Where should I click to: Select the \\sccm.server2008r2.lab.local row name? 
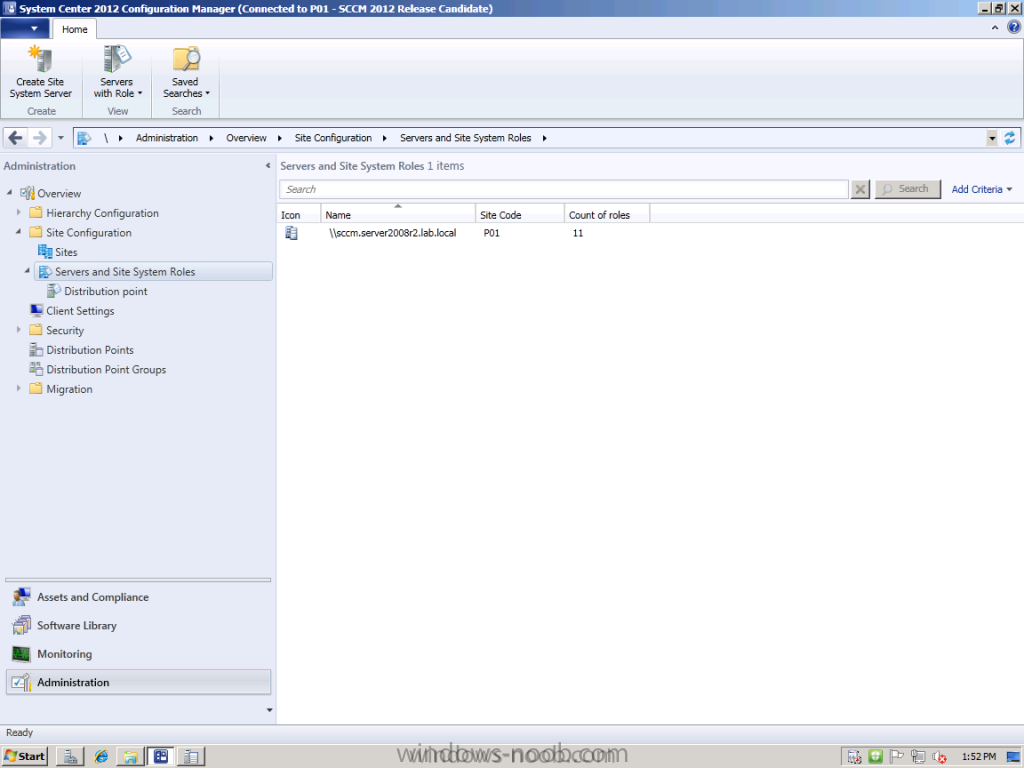pos(392,233)
